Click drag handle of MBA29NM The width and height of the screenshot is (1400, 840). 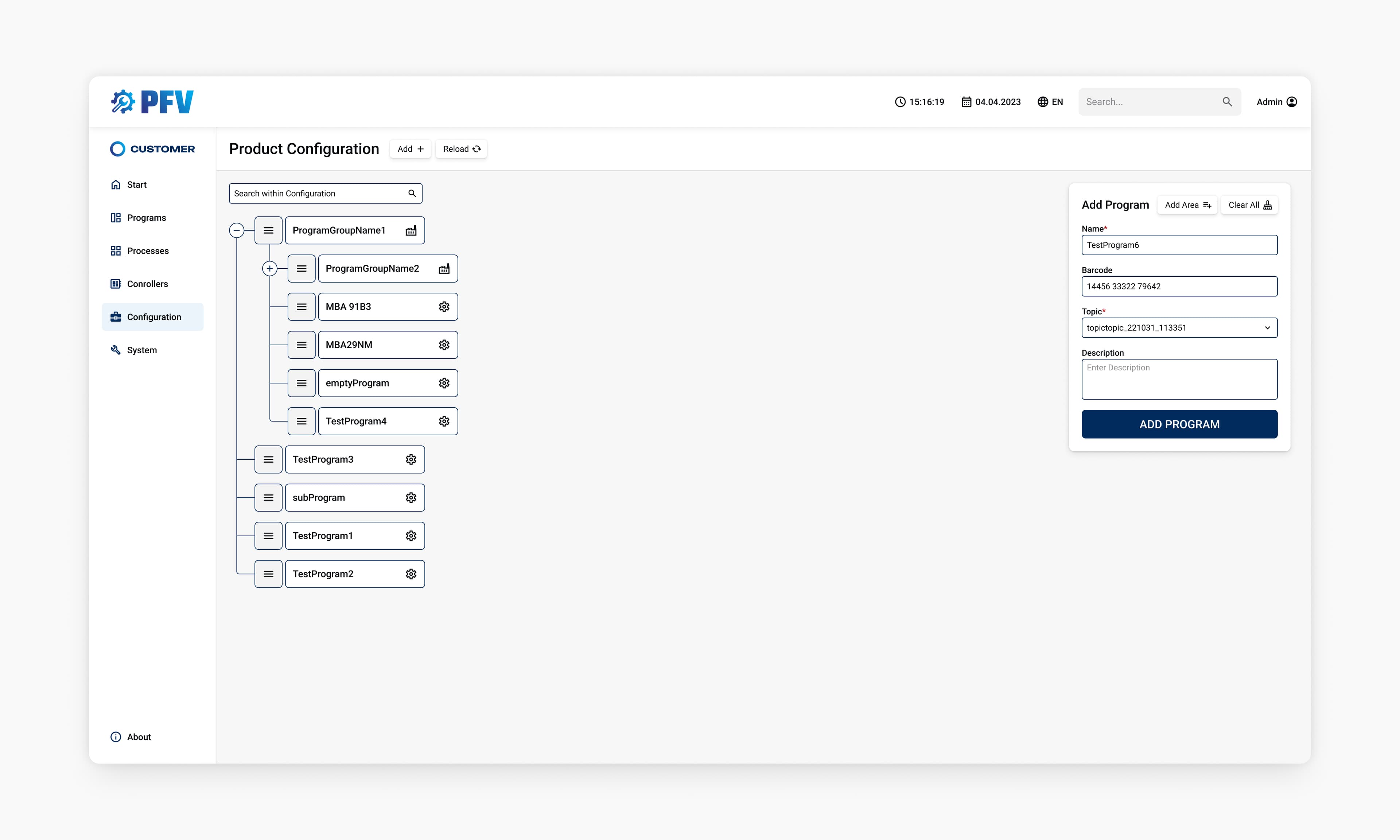[302, 345]
